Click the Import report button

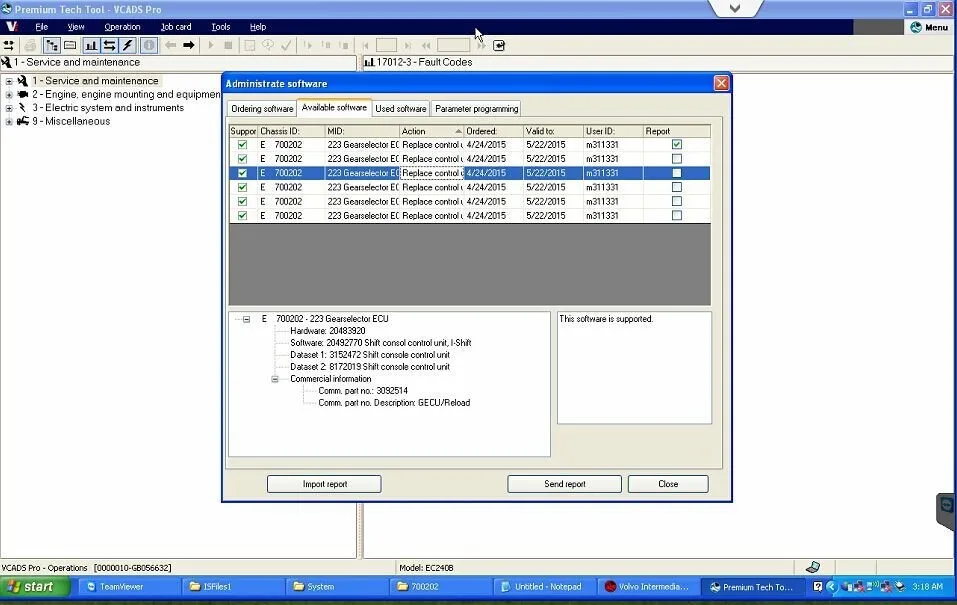[x=324, y=484]
